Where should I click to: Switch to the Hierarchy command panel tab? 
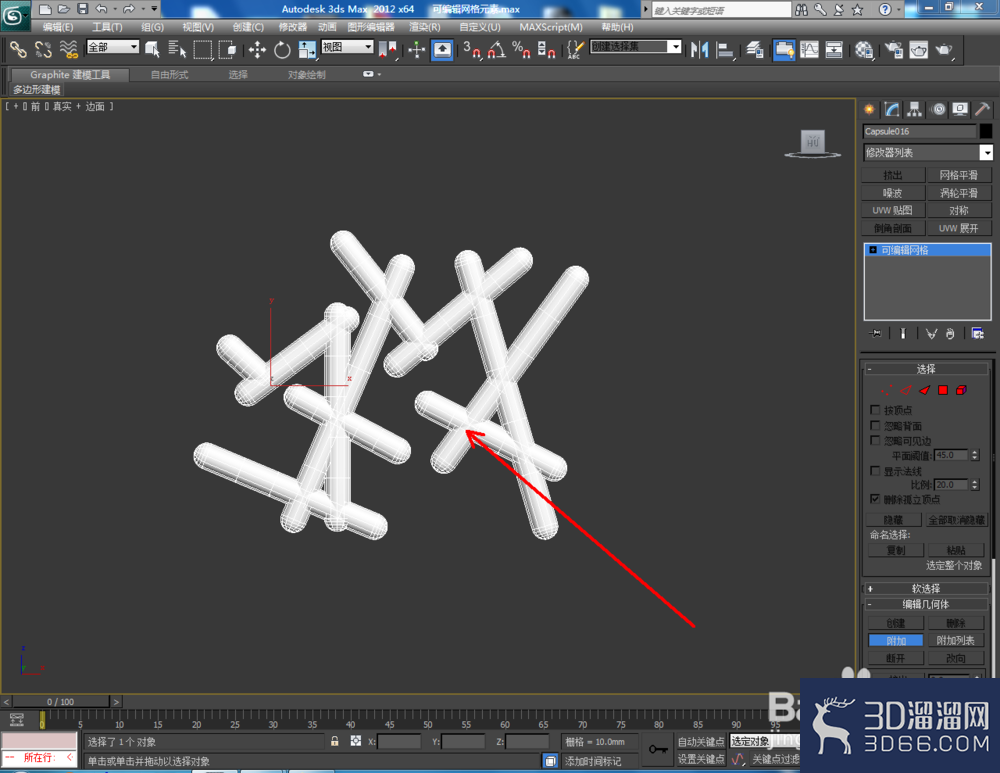point(915,110)
